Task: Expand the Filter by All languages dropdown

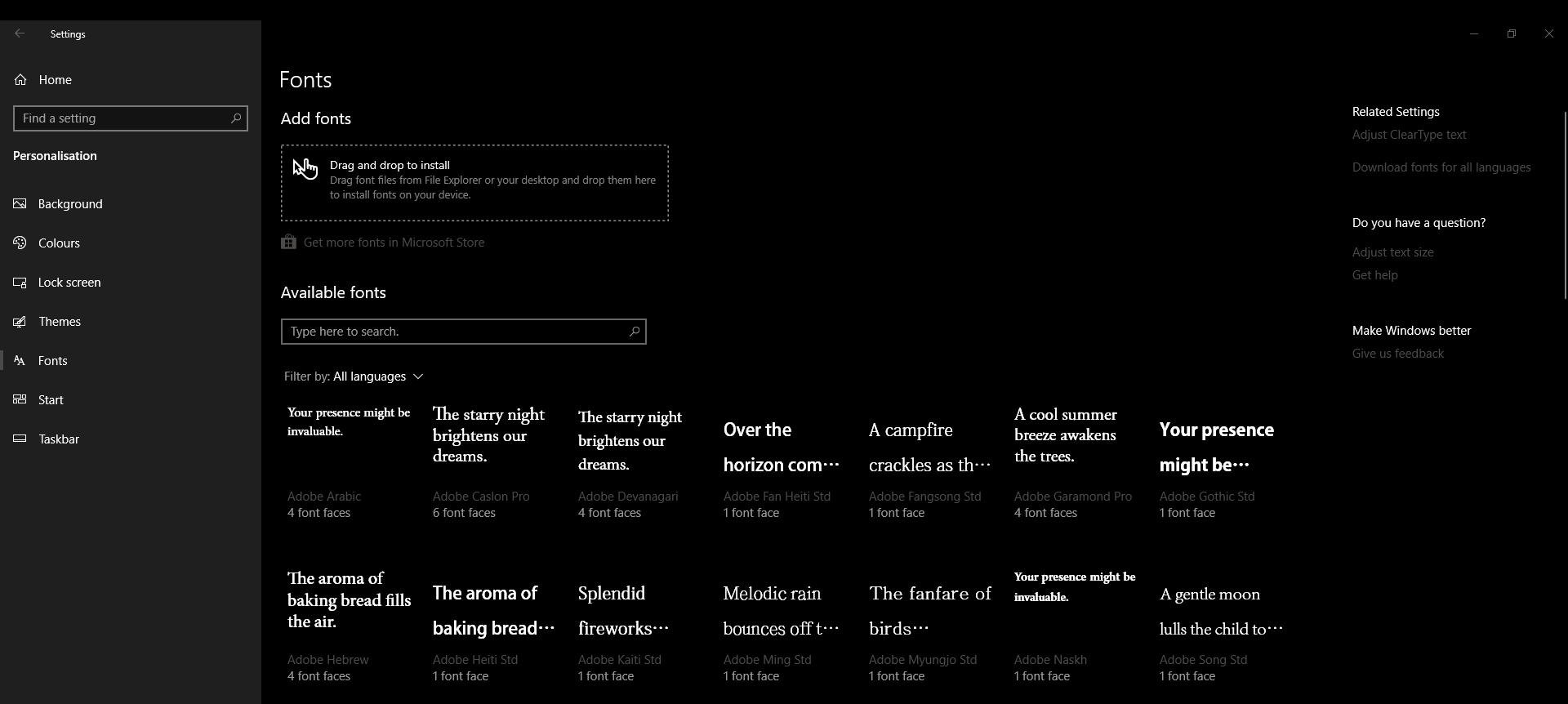Action: click(354, 376)
